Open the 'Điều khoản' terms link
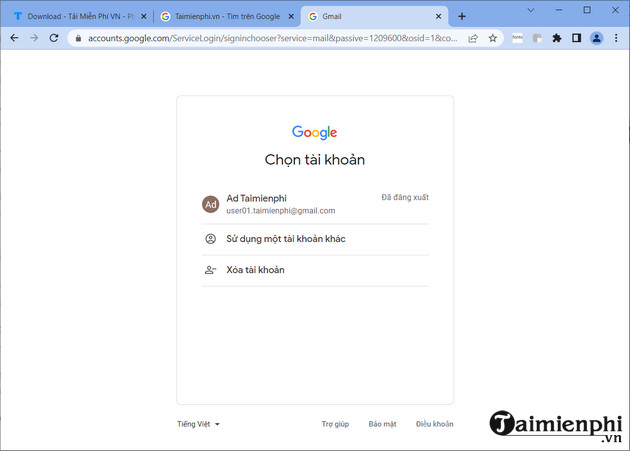This screenshot has height=451, width=630. 435,424
